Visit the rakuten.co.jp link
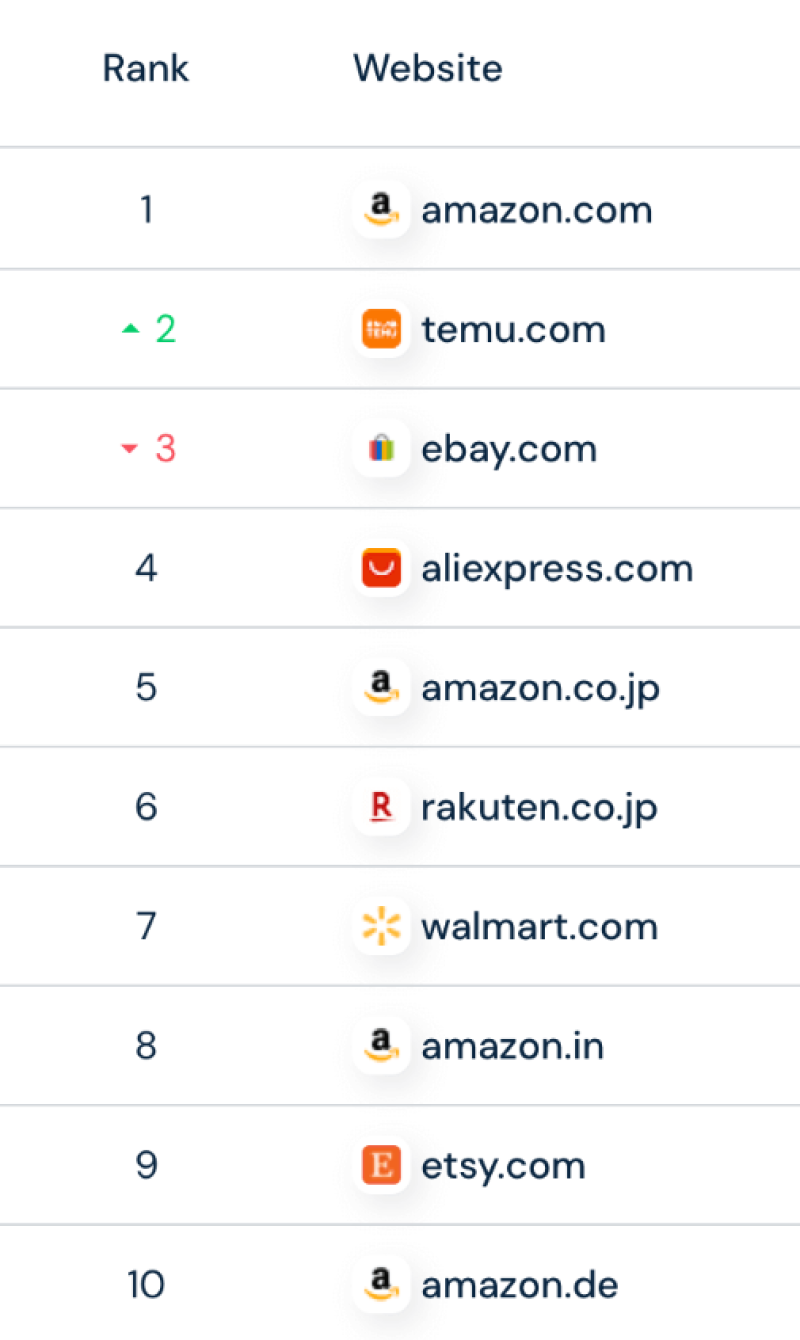Viewport: 800px width, 1340px height. click(539, 806)
